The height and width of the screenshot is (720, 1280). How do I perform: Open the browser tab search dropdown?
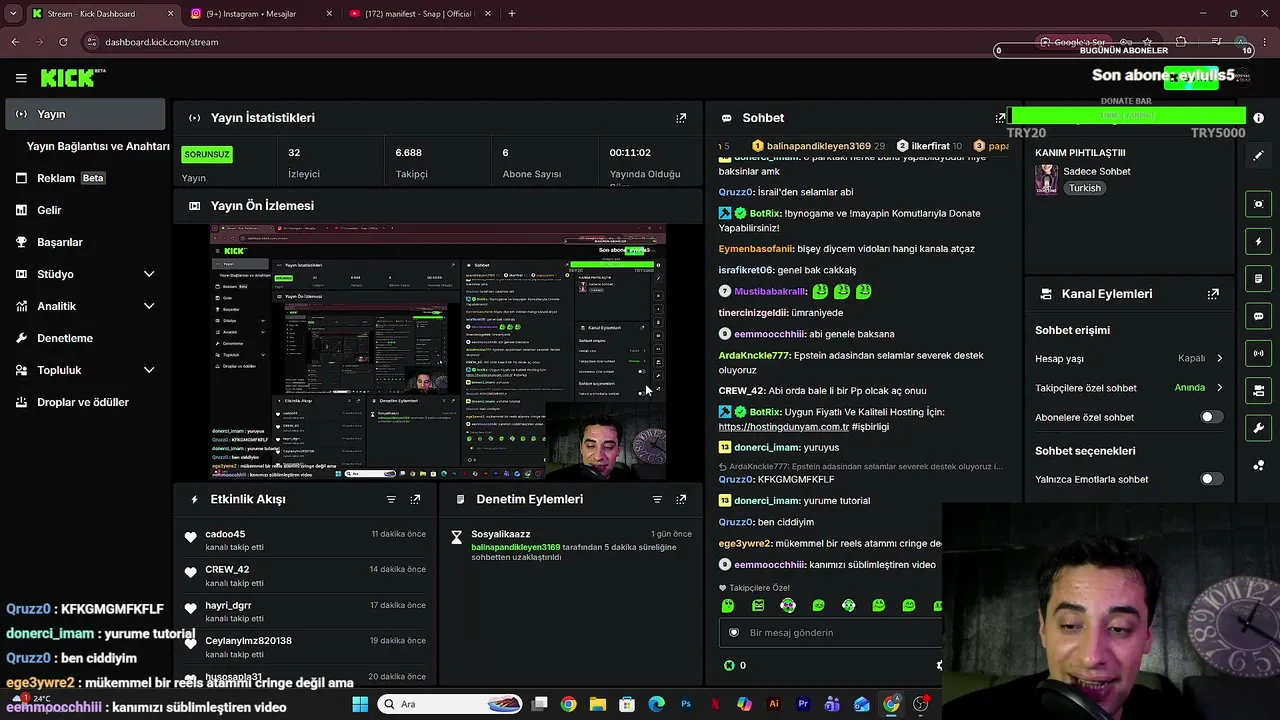[x=13, y=14]
